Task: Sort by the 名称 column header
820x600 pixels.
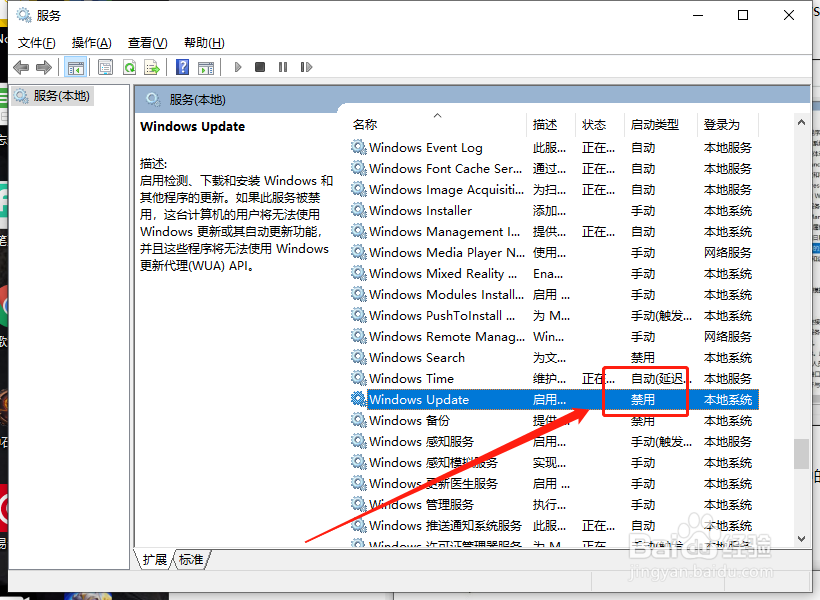Action: [x=437, y=124]
